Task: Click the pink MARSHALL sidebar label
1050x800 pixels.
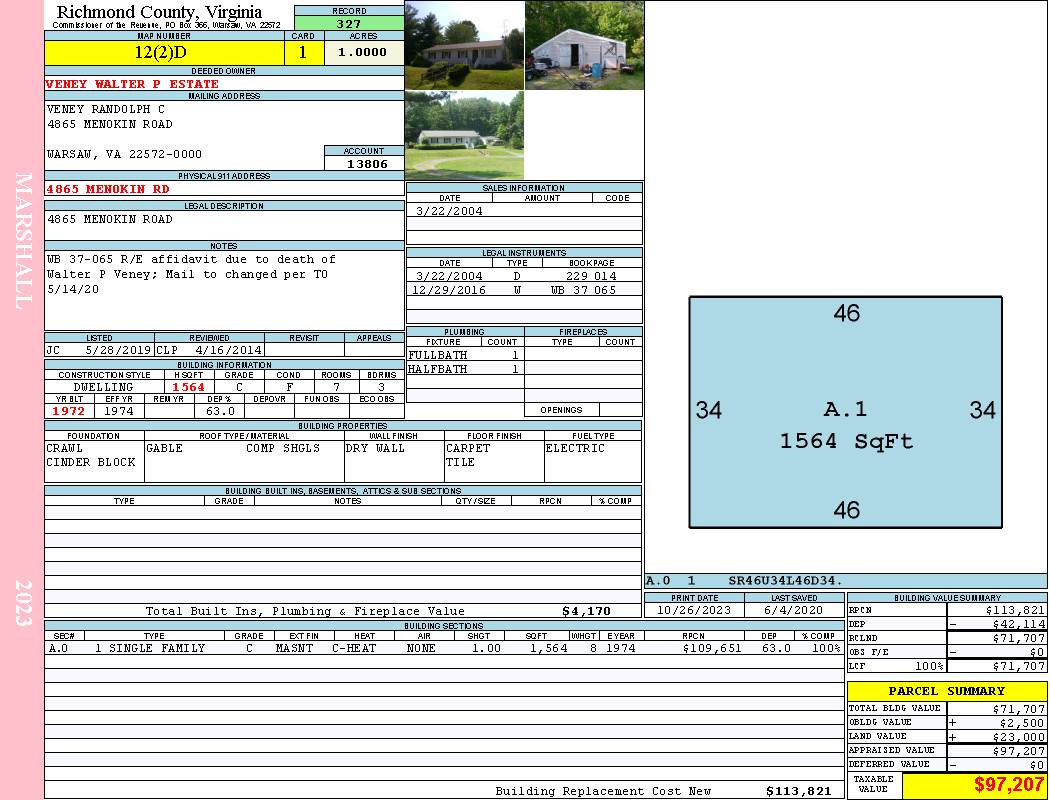Action: (23, 240)
